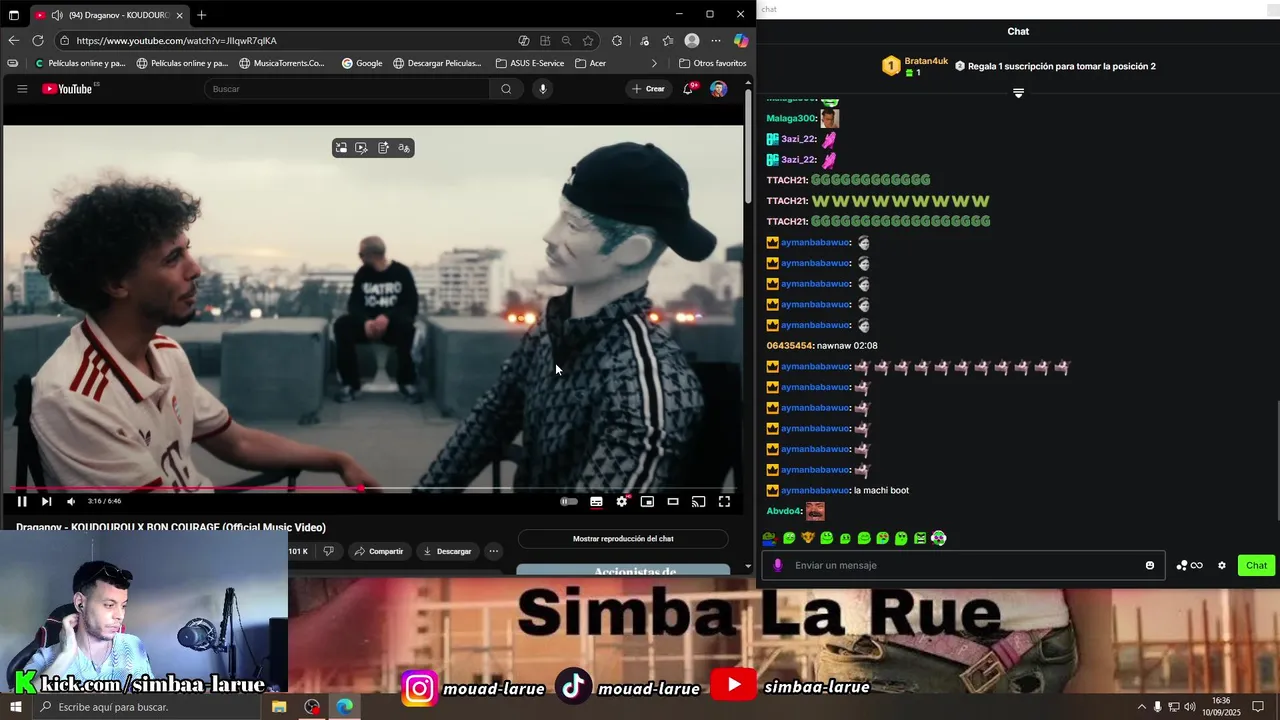Image resolution: width=1280 pixels, height=720 pixels.
Task: Enter fullscreen video mode
Action: (x=724, y=502)
